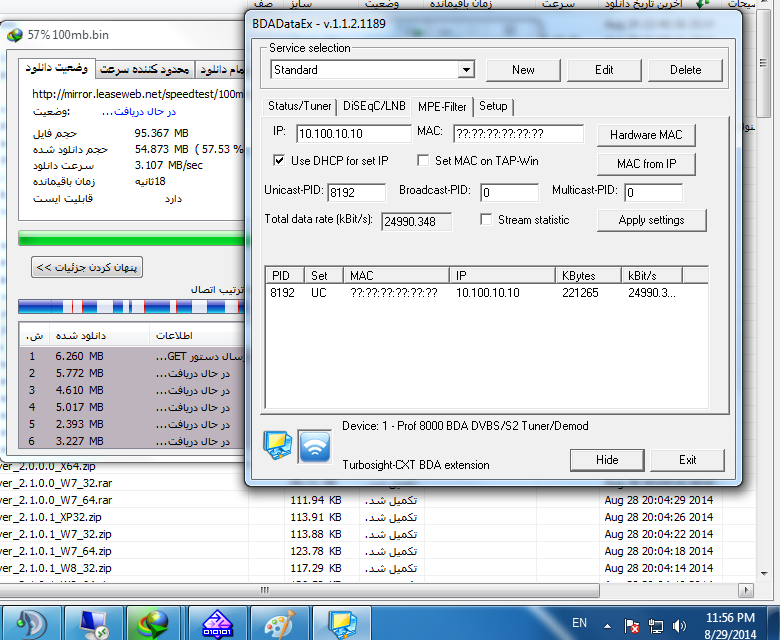This screenshot has height=640, width=780.
Task: Show hidden tray icons arrow
Action: point(607,626)
